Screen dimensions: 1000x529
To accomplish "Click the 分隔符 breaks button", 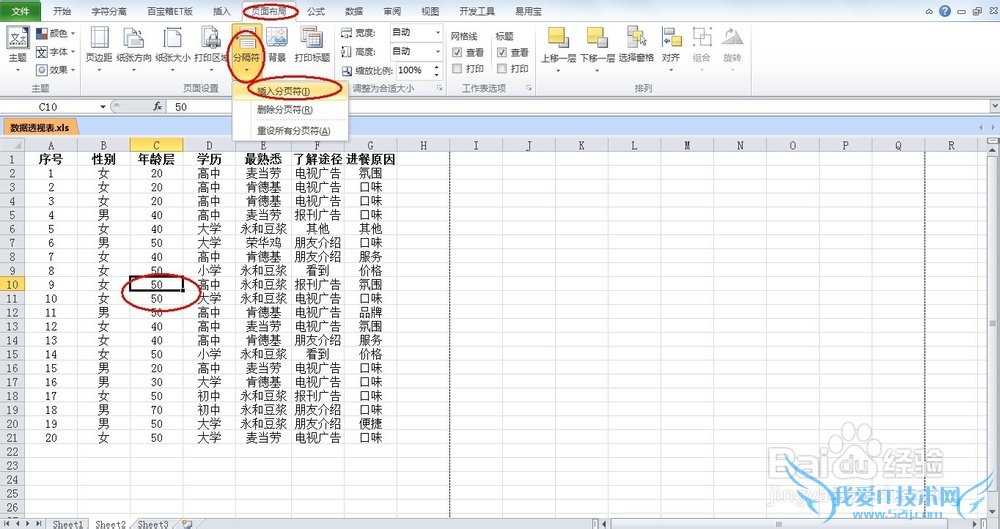I will (246, 48).
